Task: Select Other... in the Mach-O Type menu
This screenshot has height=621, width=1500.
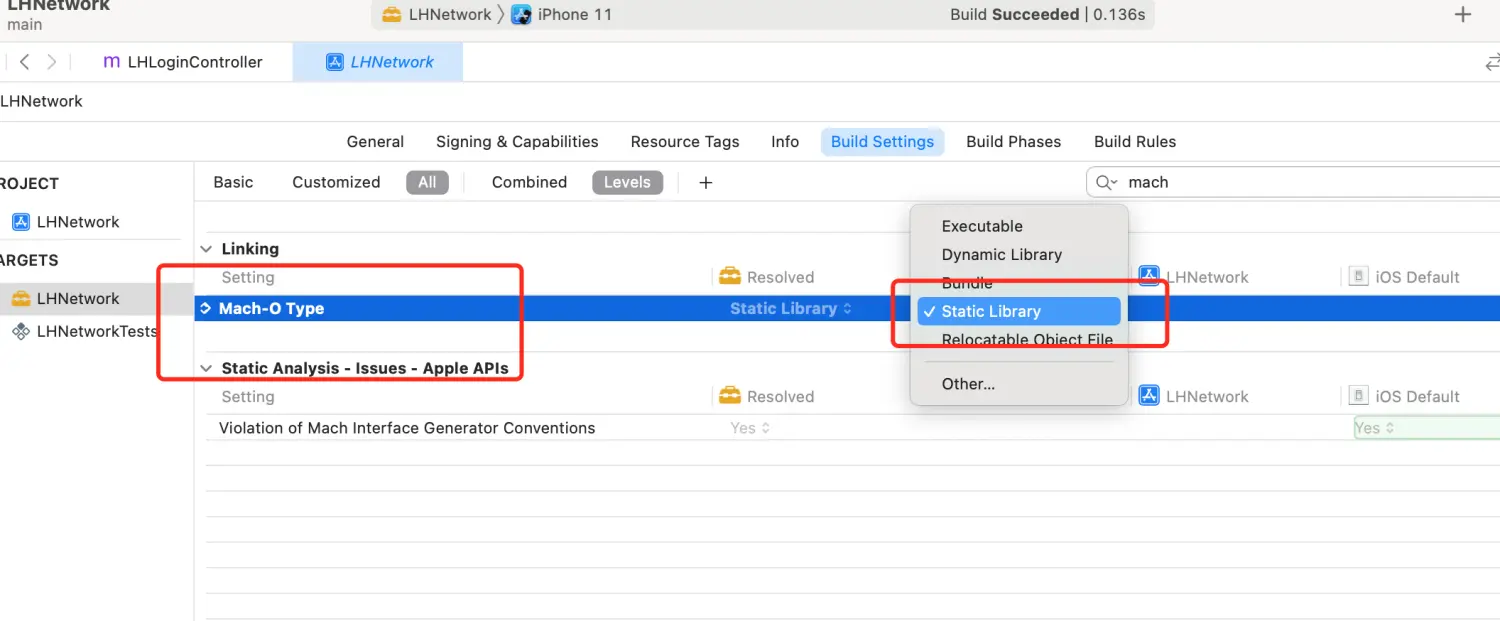Action: click(x=968, y=384)
